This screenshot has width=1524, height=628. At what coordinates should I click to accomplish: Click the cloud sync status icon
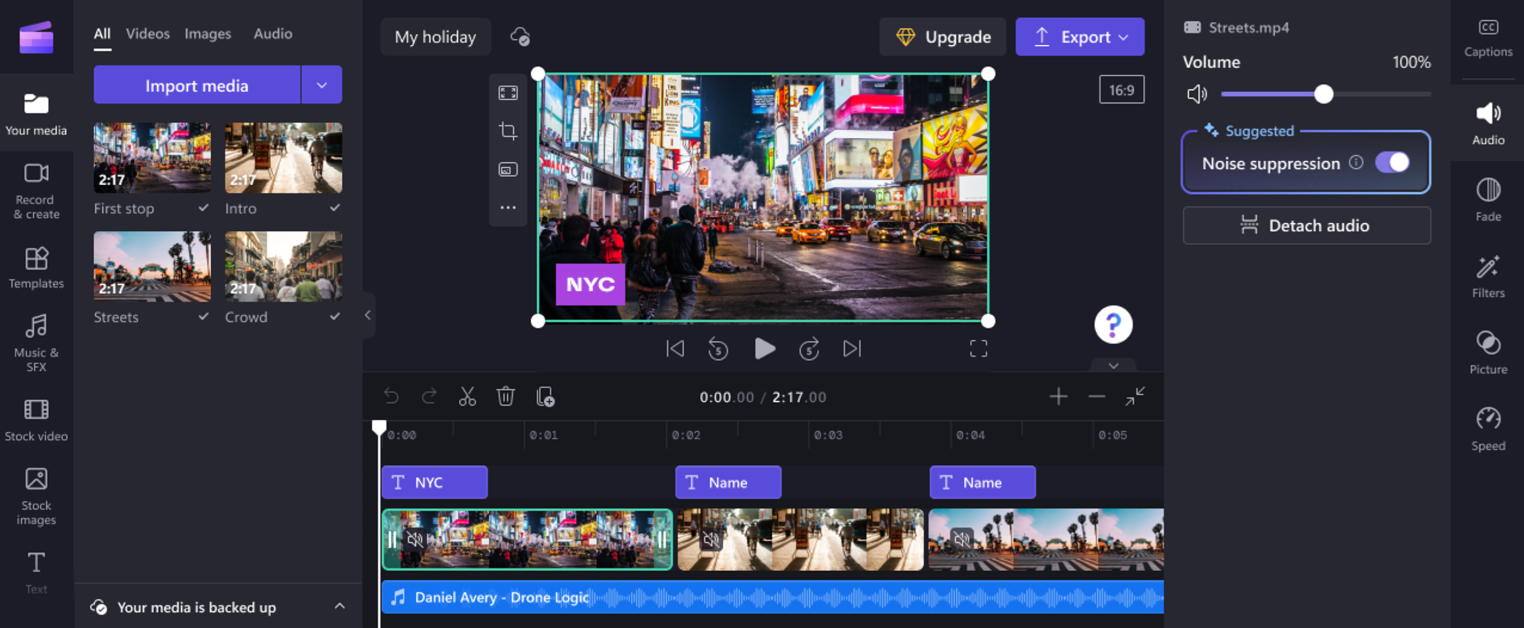pos(520,37)
